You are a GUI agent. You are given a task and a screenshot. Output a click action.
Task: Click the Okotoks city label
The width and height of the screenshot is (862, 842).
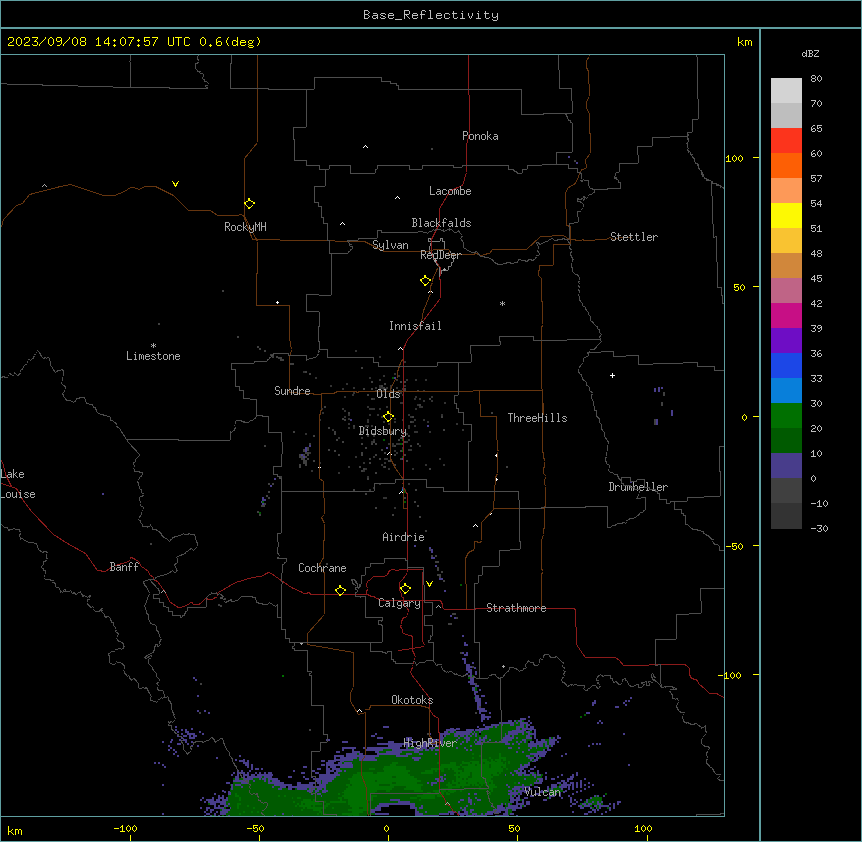coord(412,700)
